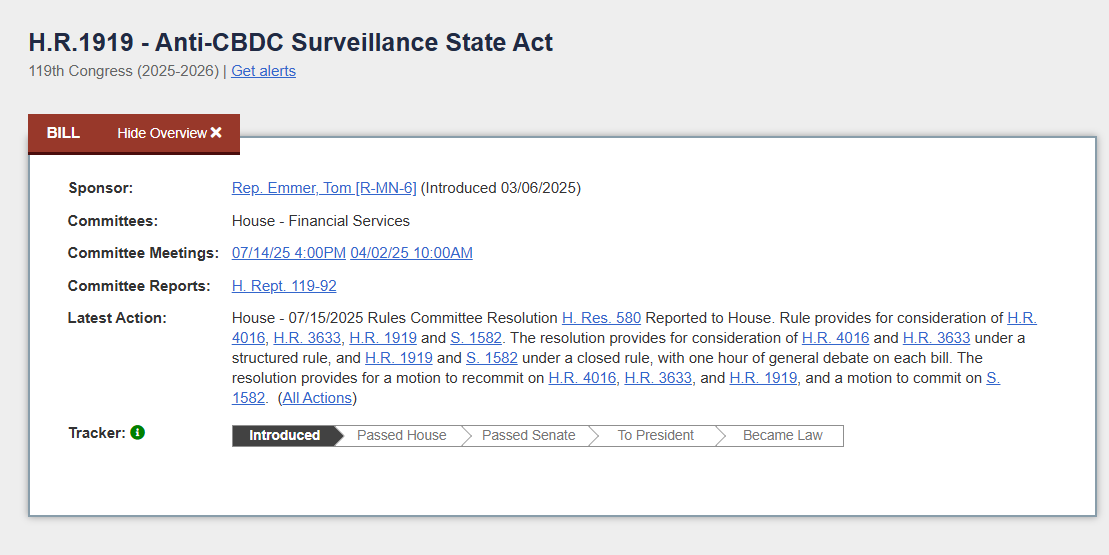Click the Passed Senate tracker stage
Viewport: 1109px width, 555px height.
tap(528, 436)
